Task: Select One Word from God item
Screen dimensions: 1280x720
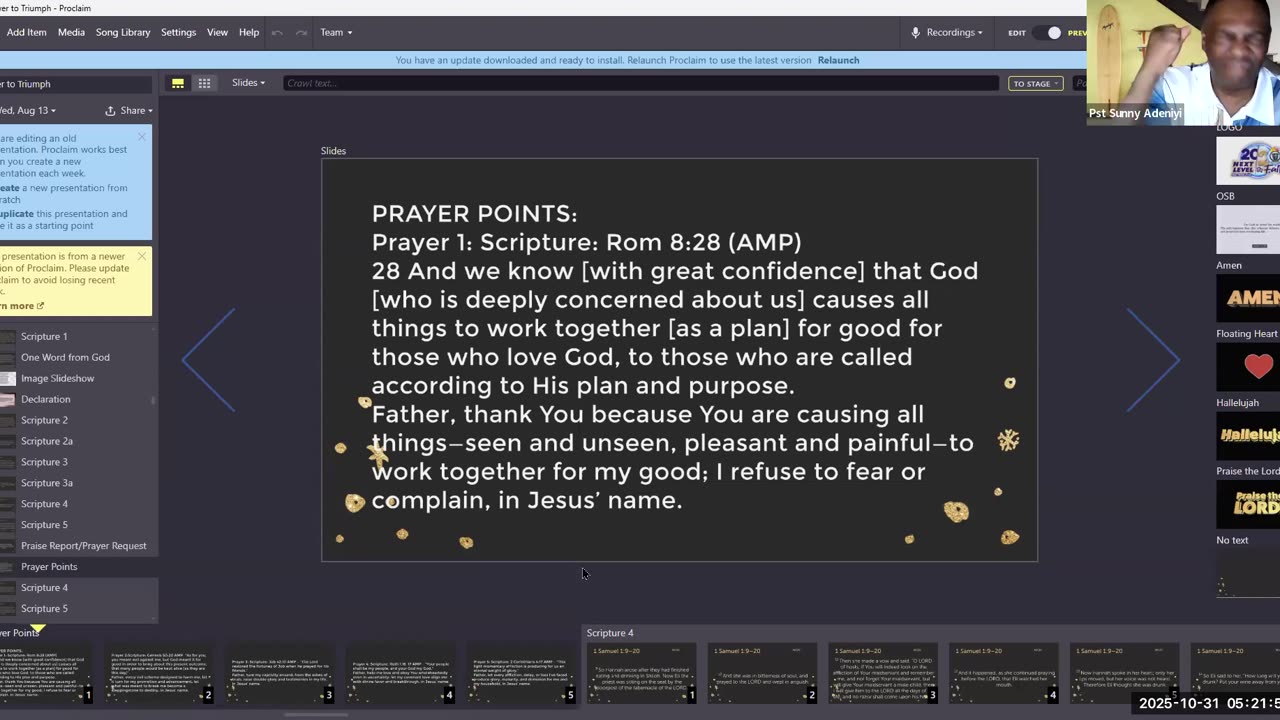Action: coord(77,357)
